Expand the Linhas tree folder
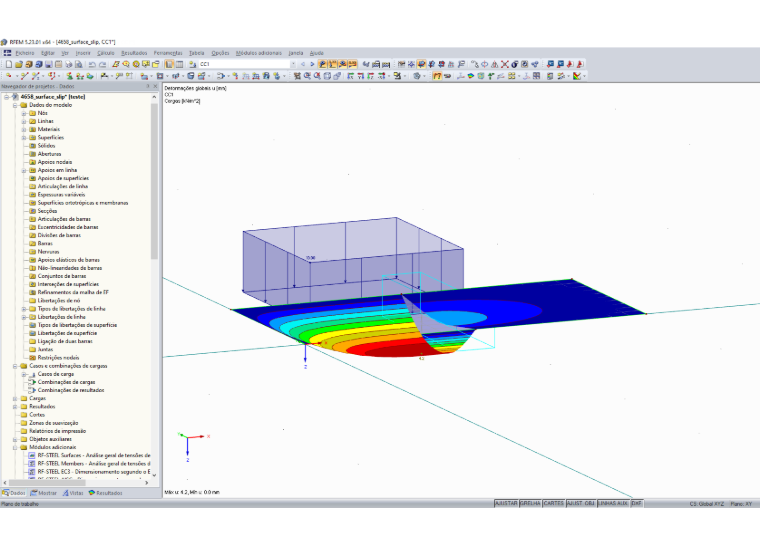 click(x=24, y=121)
